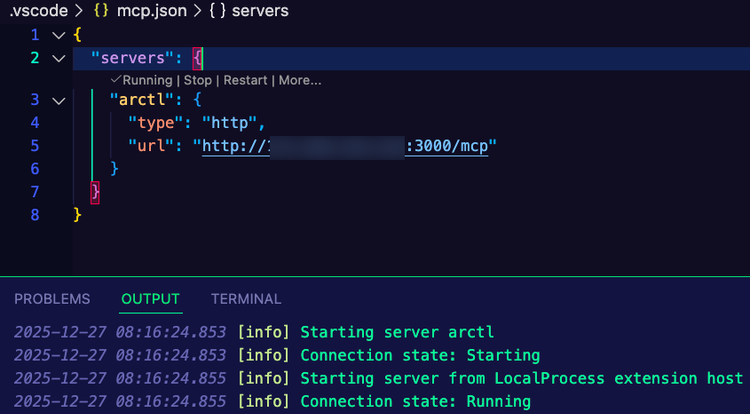Click line number 3 in the gutter
750x414 pixels.
tap(35, 100)
